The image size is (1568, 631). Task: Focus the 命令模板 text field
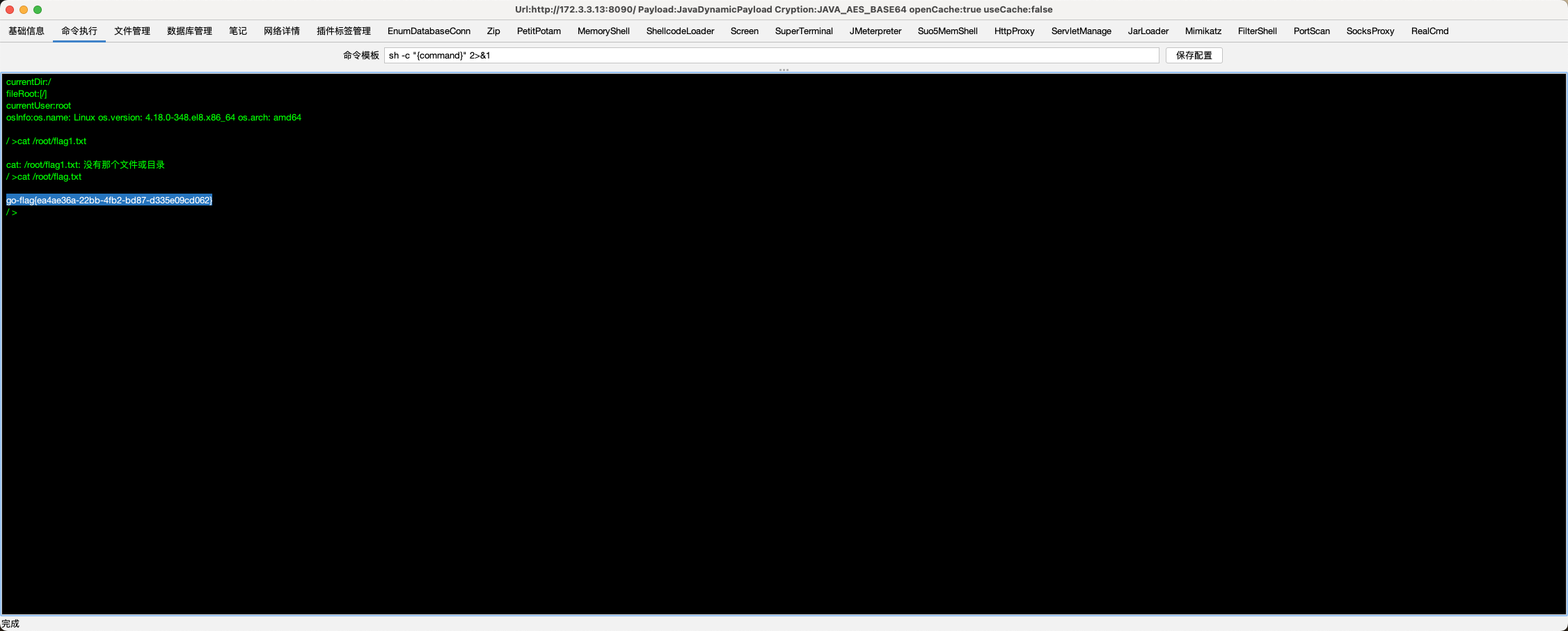(x=771, y=56)
